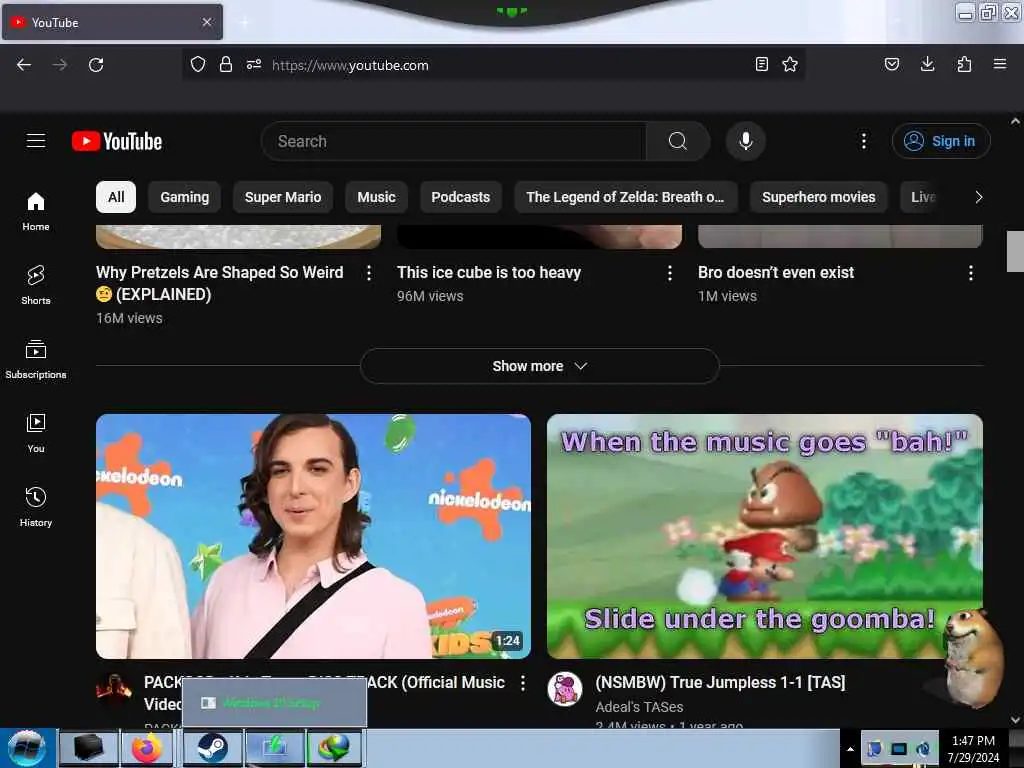
Task: Open YouTube settings three-dot menu
Action: coord(863,141)
